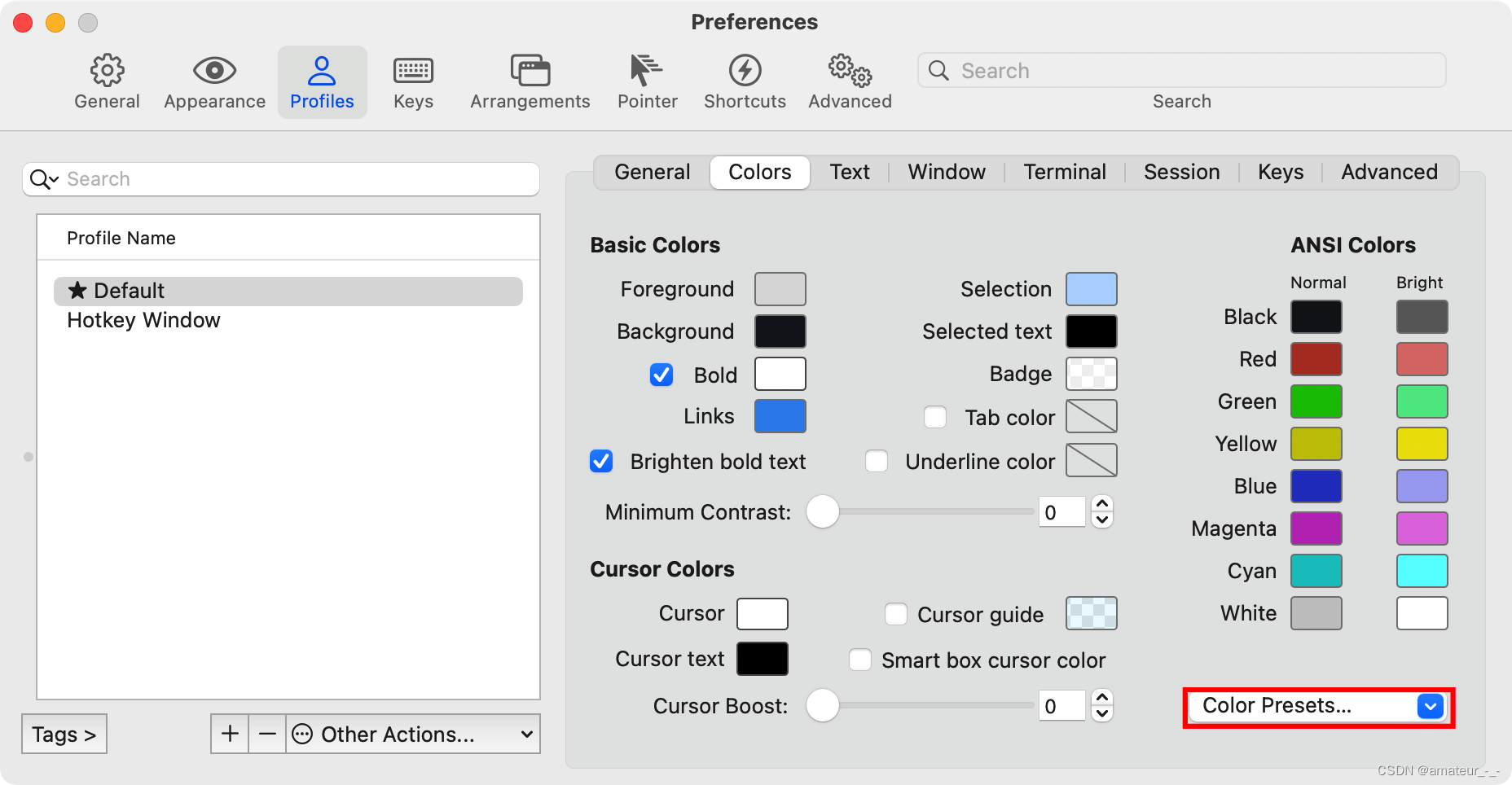Open the Badge color swatch
The width and height of the screenshot is (1512, 785).
click(1092, 374)
